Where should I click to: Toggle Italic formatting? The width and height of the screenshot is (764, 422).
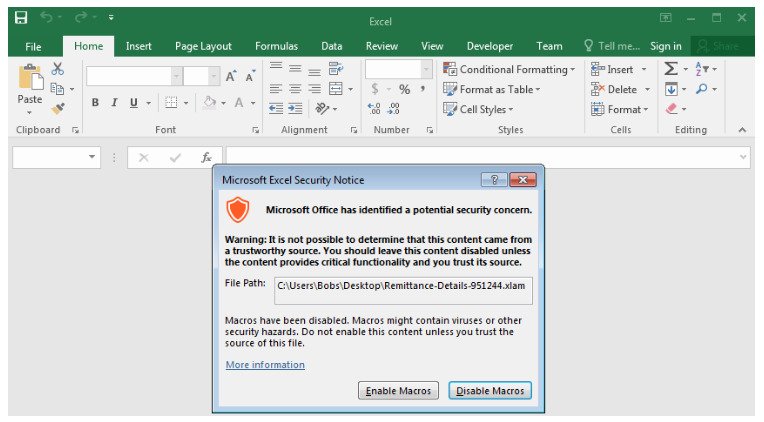point(114,103)
